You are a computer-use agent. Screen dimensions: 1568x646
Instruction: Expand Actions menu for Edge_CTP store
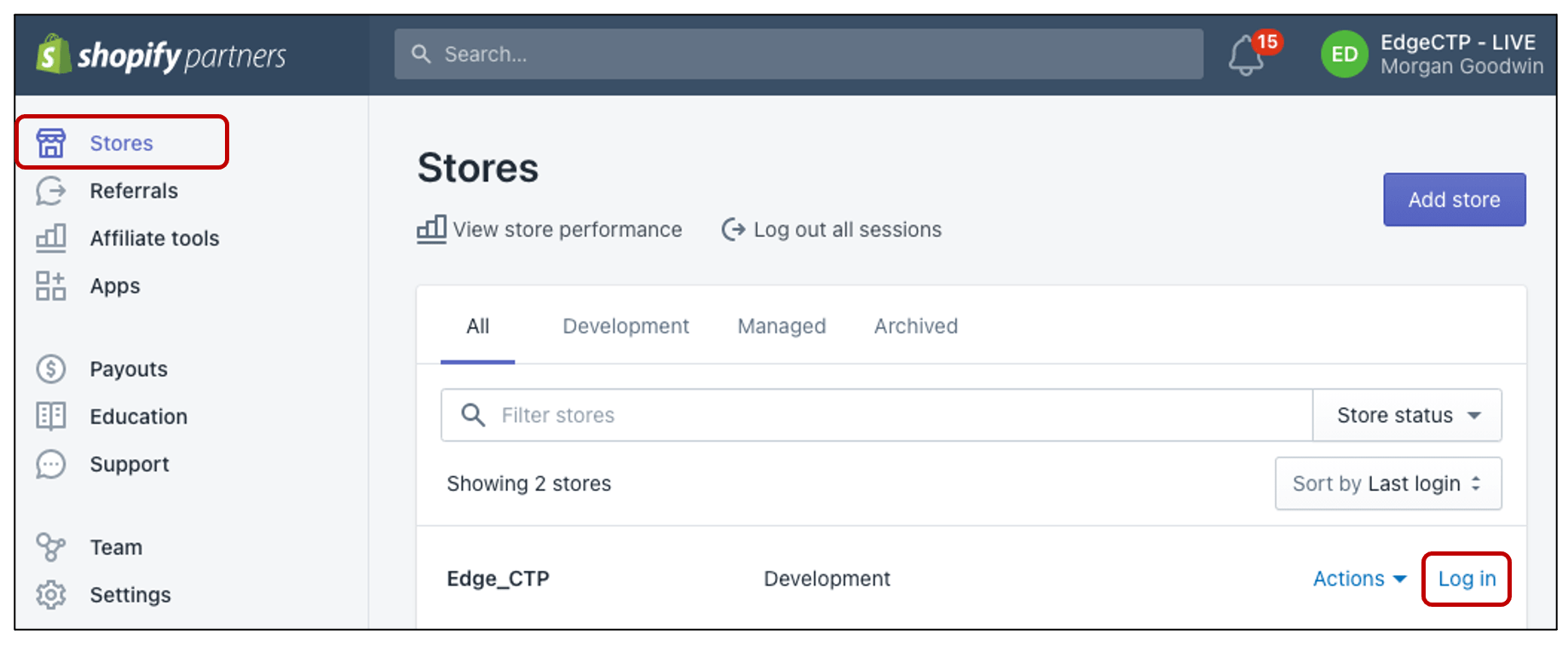(x=1359, y=579)
